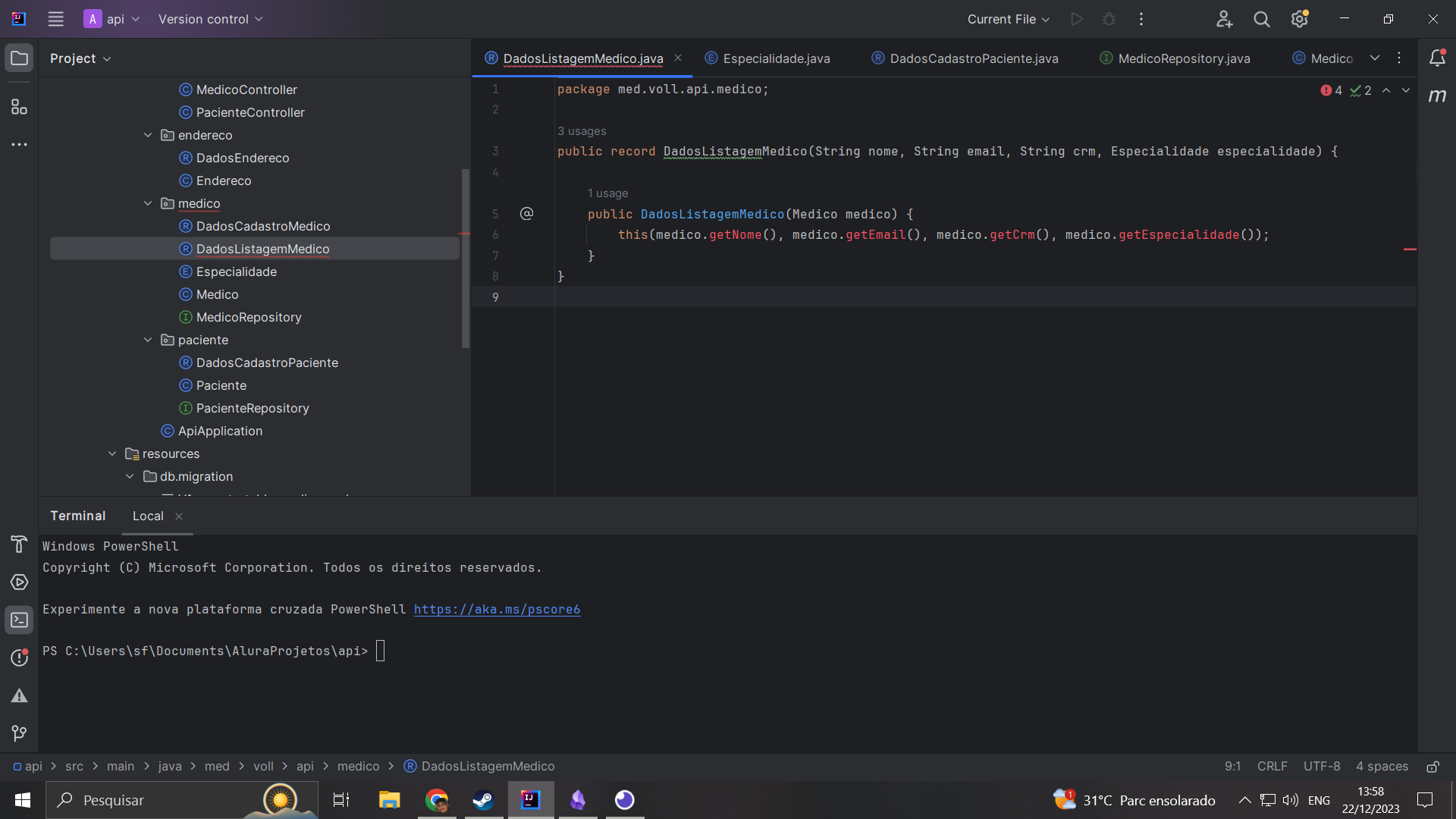Open Search Everywhere magnifier

click(x=1262, y=19)
